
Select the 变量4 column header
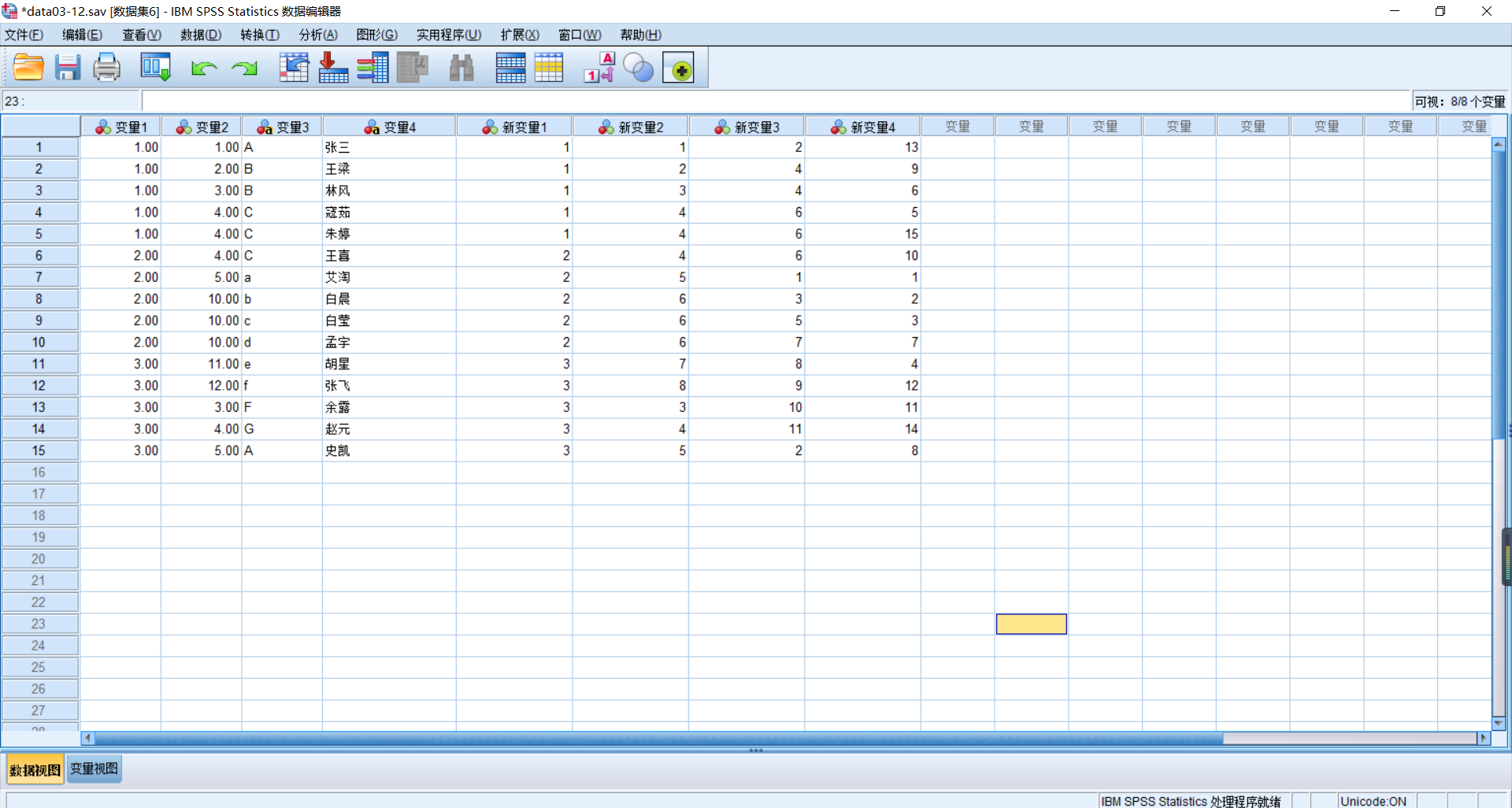click(x=389, y=127)
